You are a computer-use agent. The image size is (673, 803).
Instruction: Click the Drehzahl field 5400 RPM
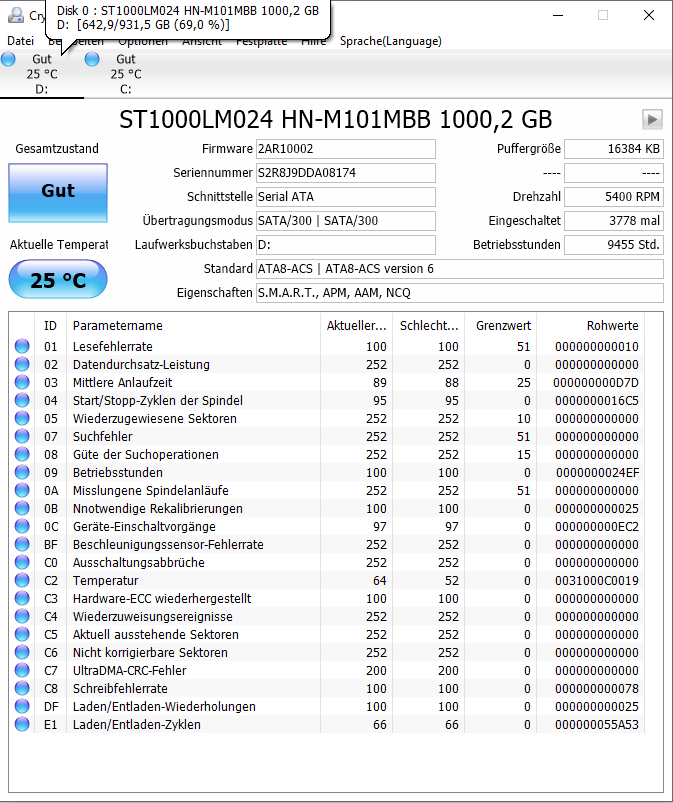click(614, 197)
